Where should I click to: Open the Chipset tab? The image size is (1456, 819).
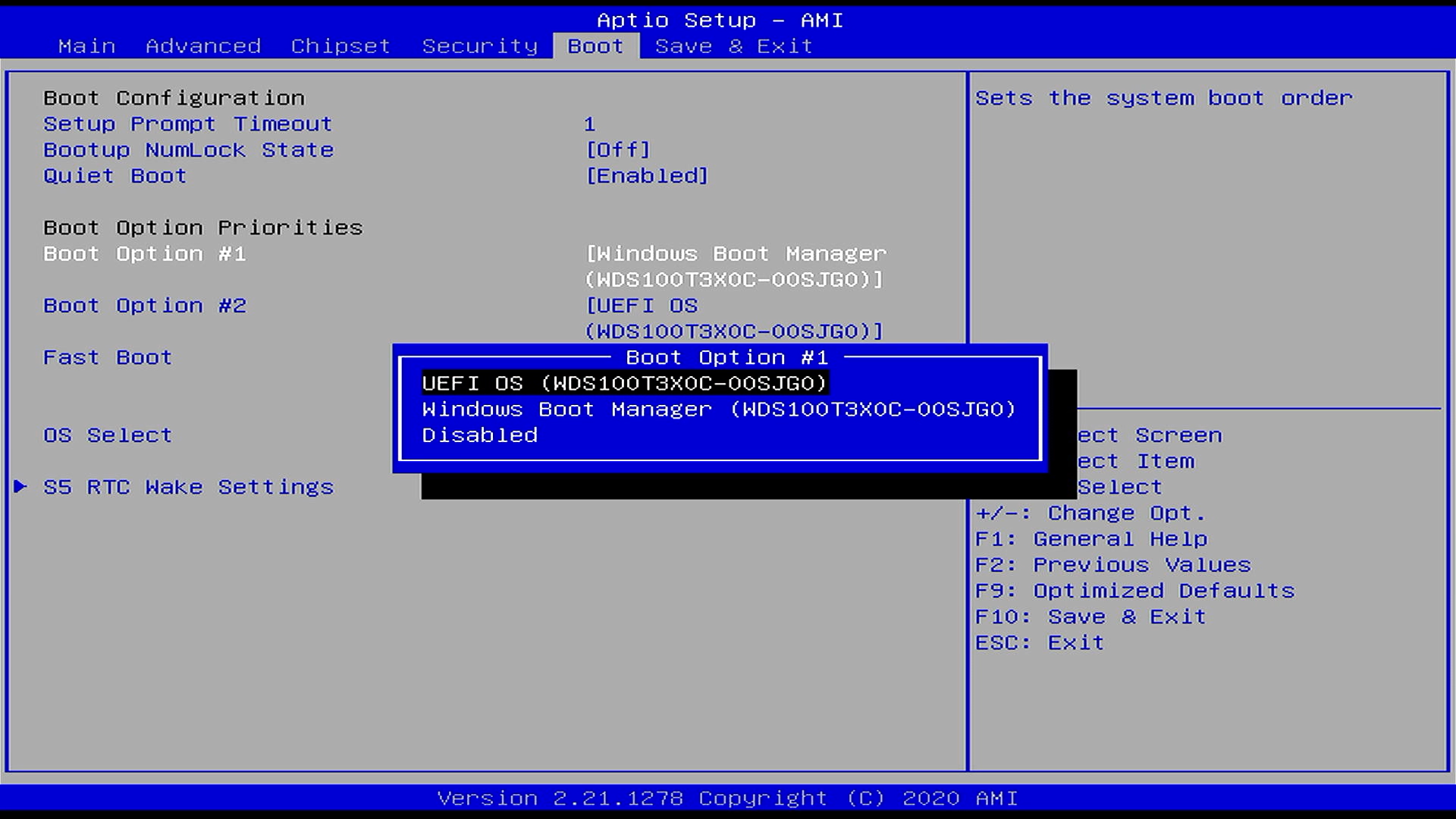[x=340, y=46]
